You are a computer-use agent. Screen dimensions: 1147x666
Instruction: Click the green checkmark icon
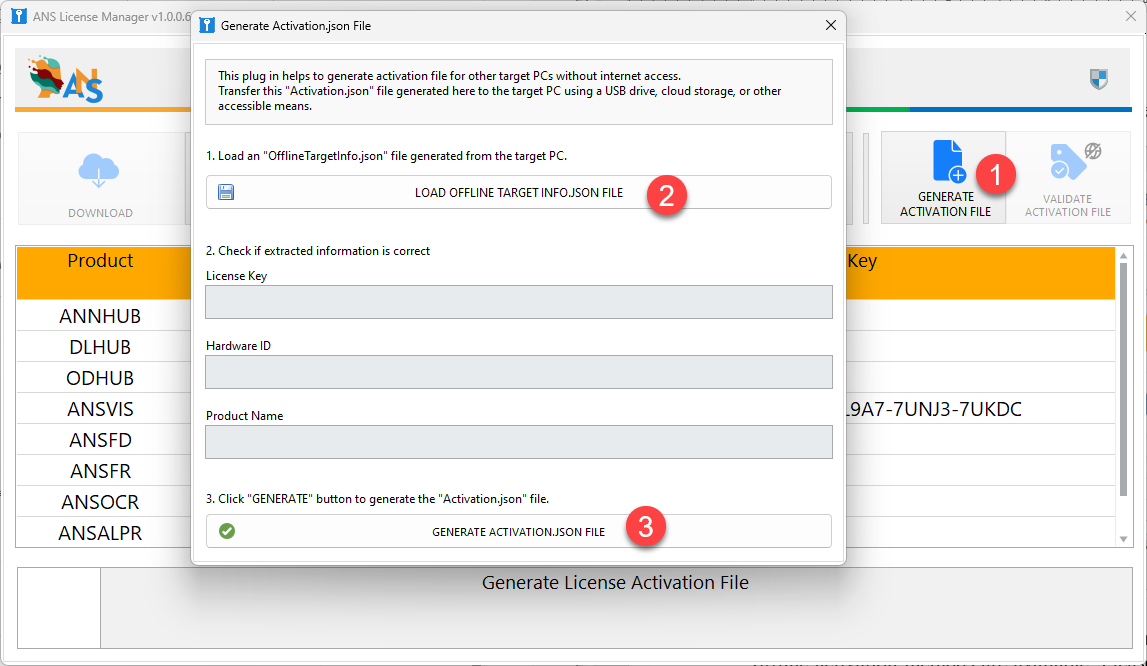pos(227,531)
